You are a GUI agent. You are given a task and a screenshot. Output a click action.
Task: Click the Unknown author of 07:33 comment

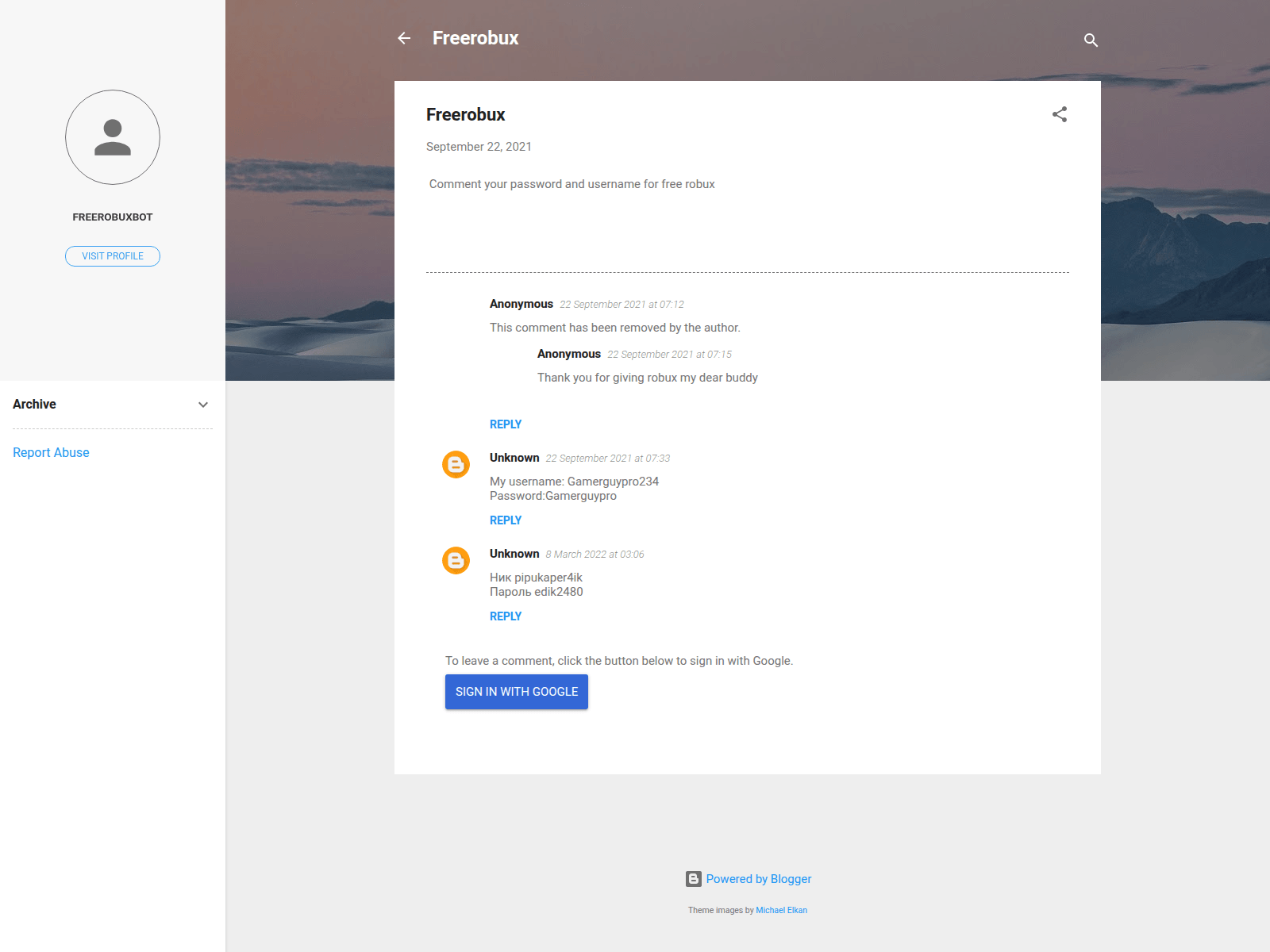(x=514, y=458)
